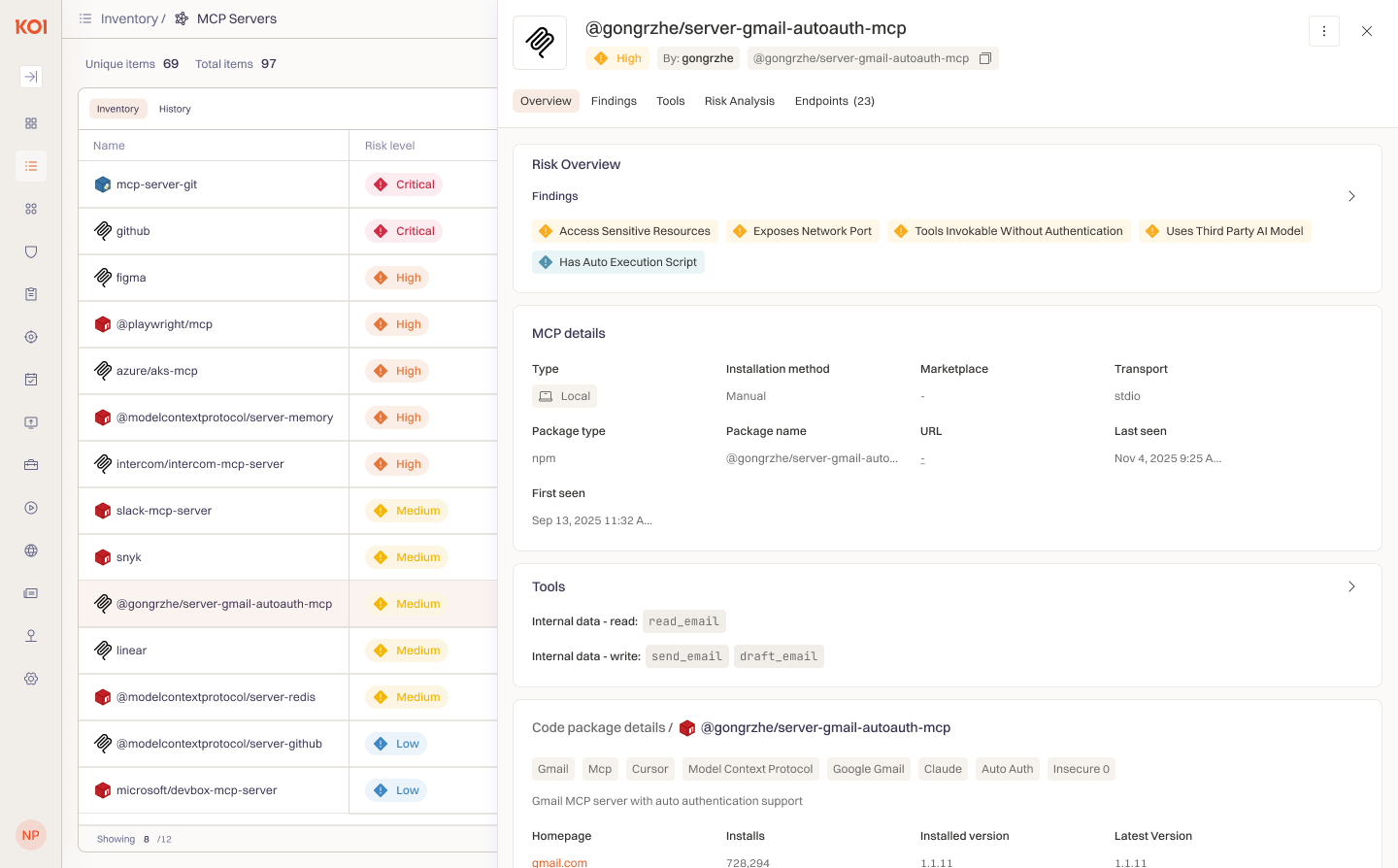Open the clipboard sidebar icon
The height and width of the screenshot is (868, 1398).
(31, 294)
